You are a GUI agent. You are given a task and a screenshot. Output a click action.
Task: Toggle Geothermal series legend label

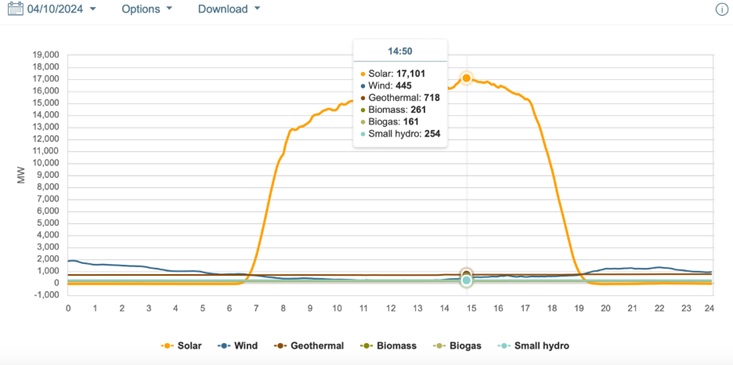coord(317,346)
